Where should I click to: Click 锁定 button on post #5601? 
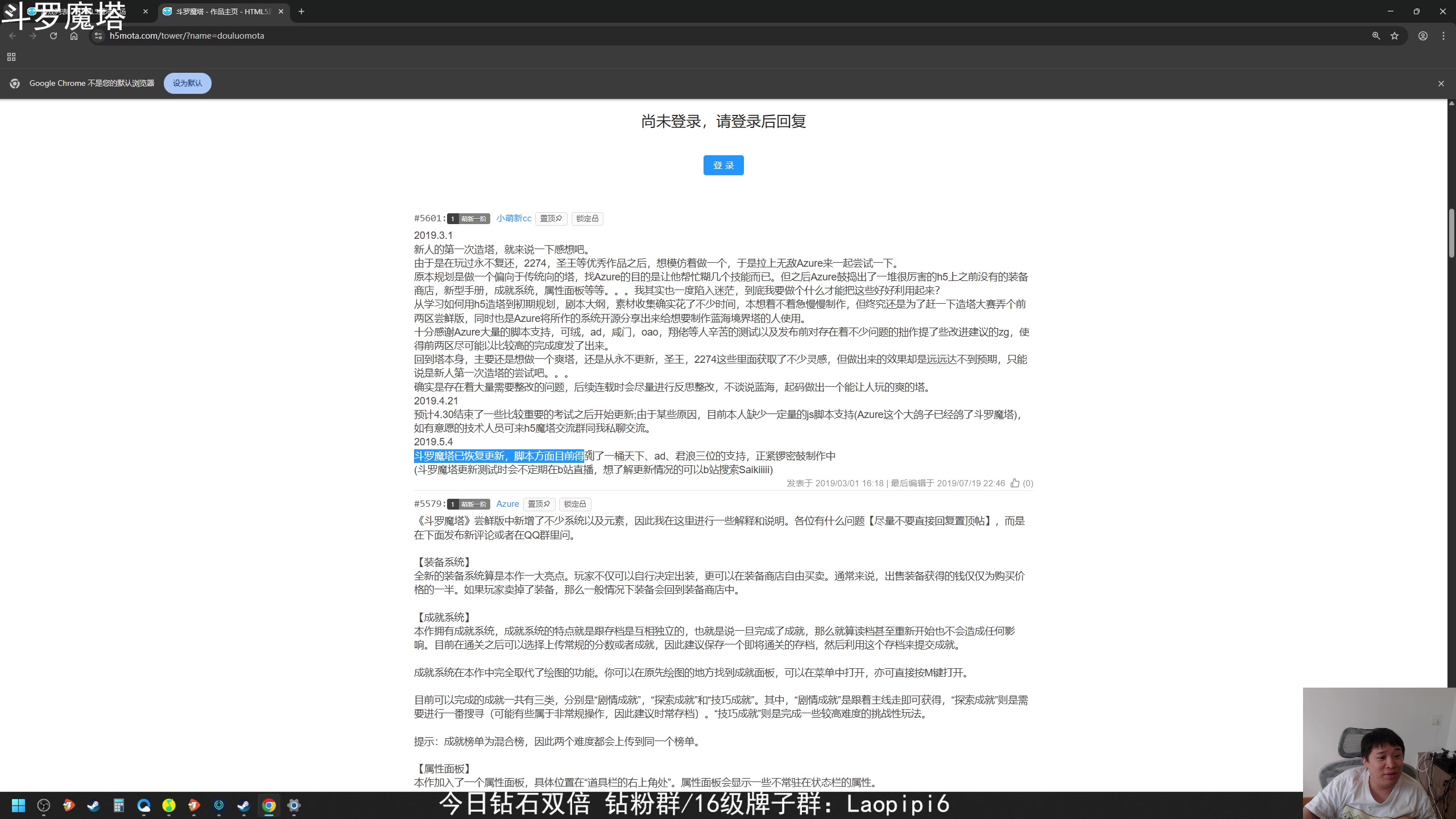tap(588, 218)
